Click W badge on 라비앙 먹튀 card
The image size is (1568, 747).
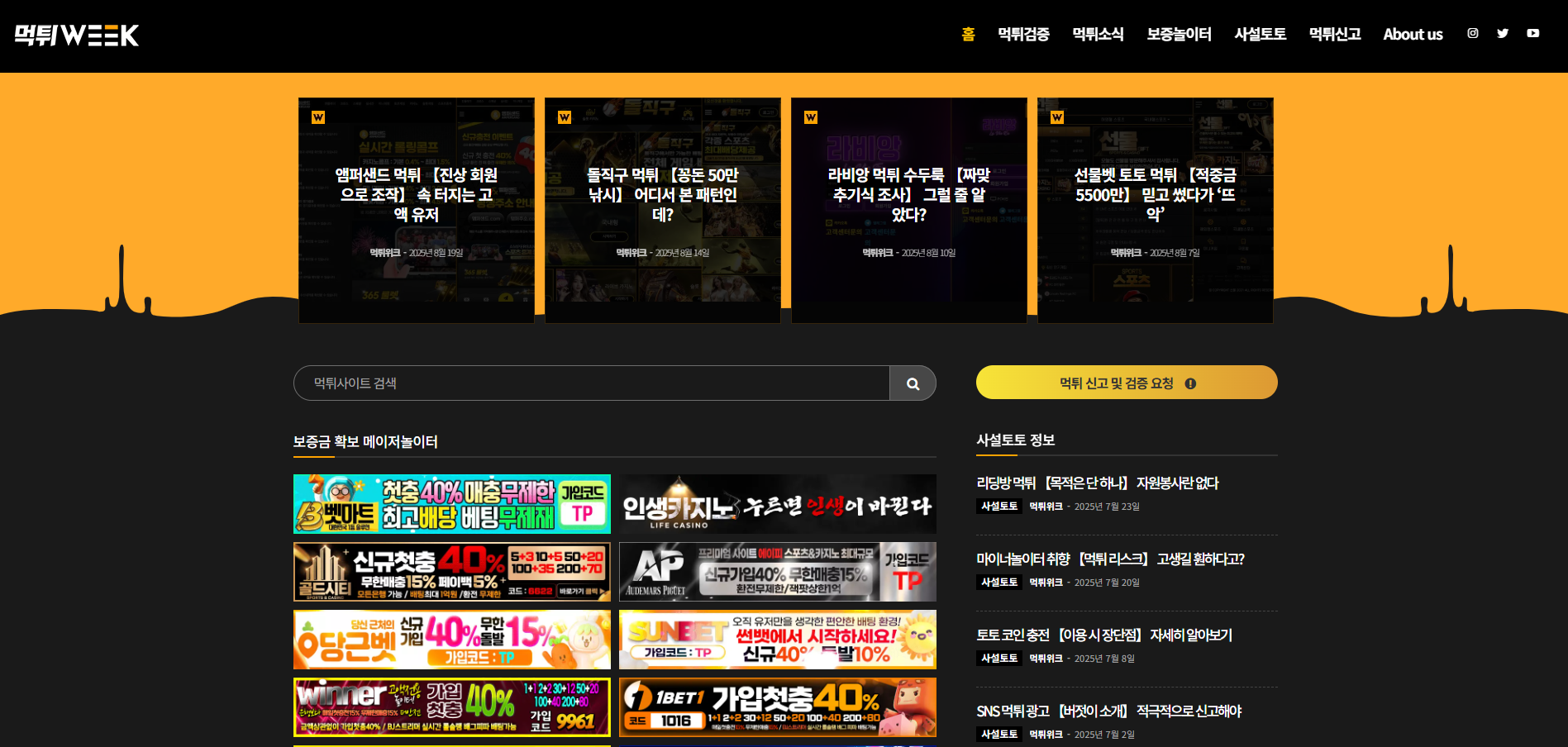pos(811,117)
